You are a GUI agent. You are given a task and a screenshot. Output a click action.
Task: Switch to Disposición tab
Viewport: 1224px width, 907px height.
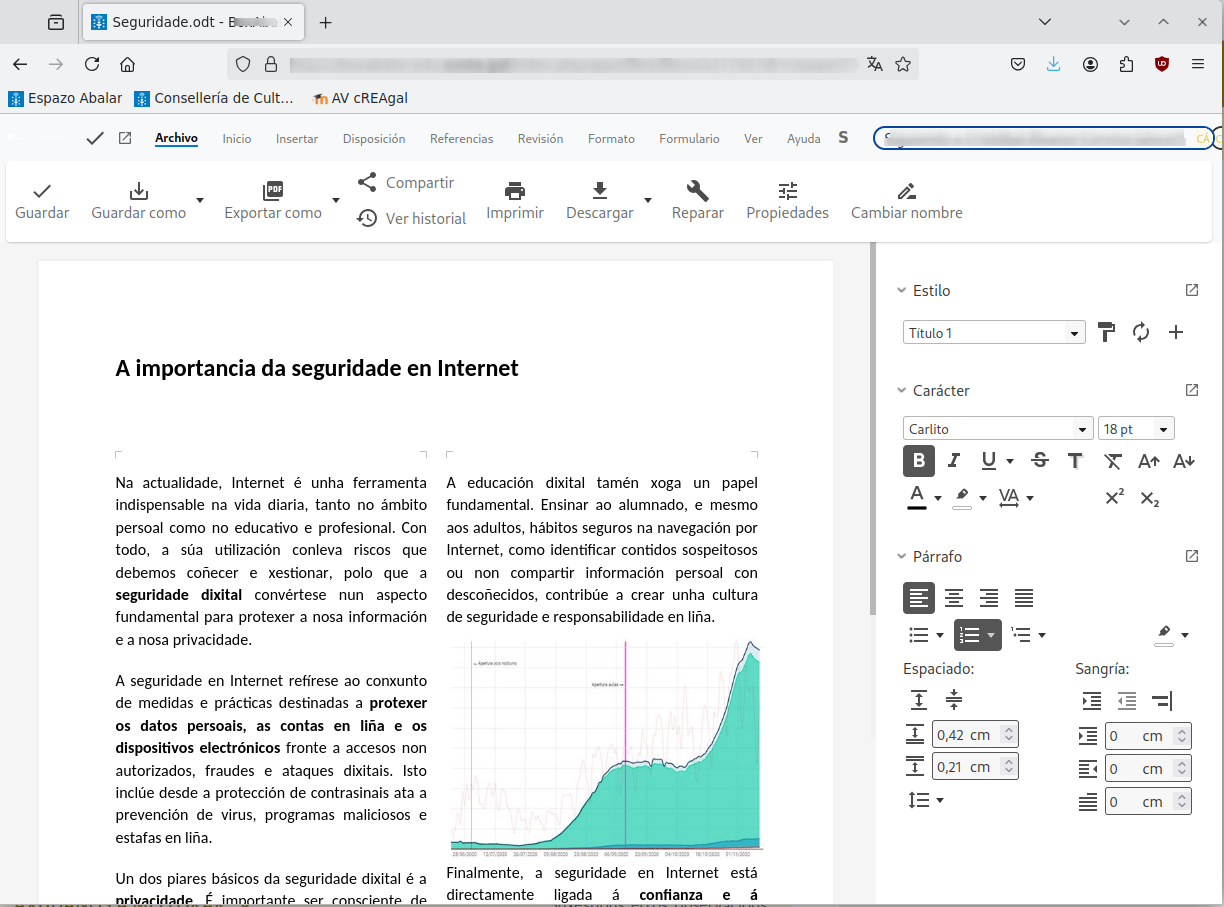pos(374,139)
